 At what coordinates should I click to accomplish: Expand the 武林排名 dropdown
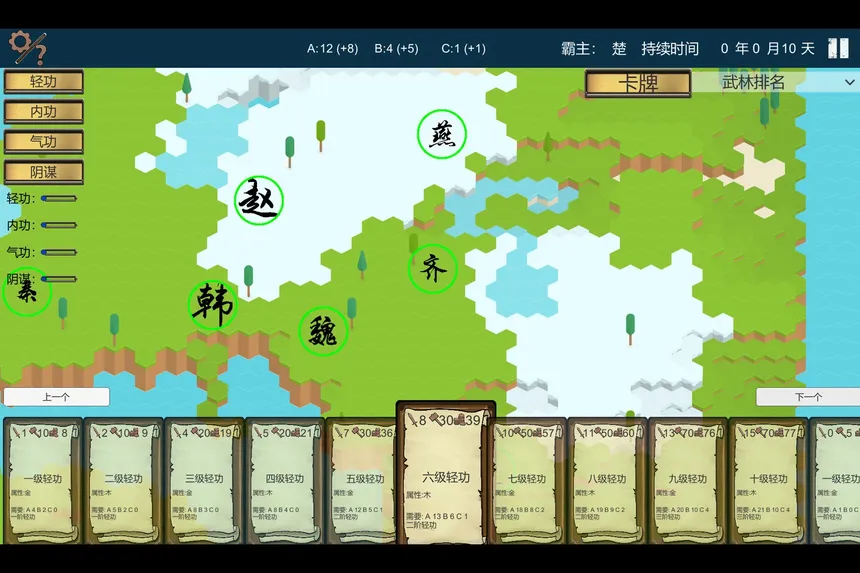click(x=776, y=82)
